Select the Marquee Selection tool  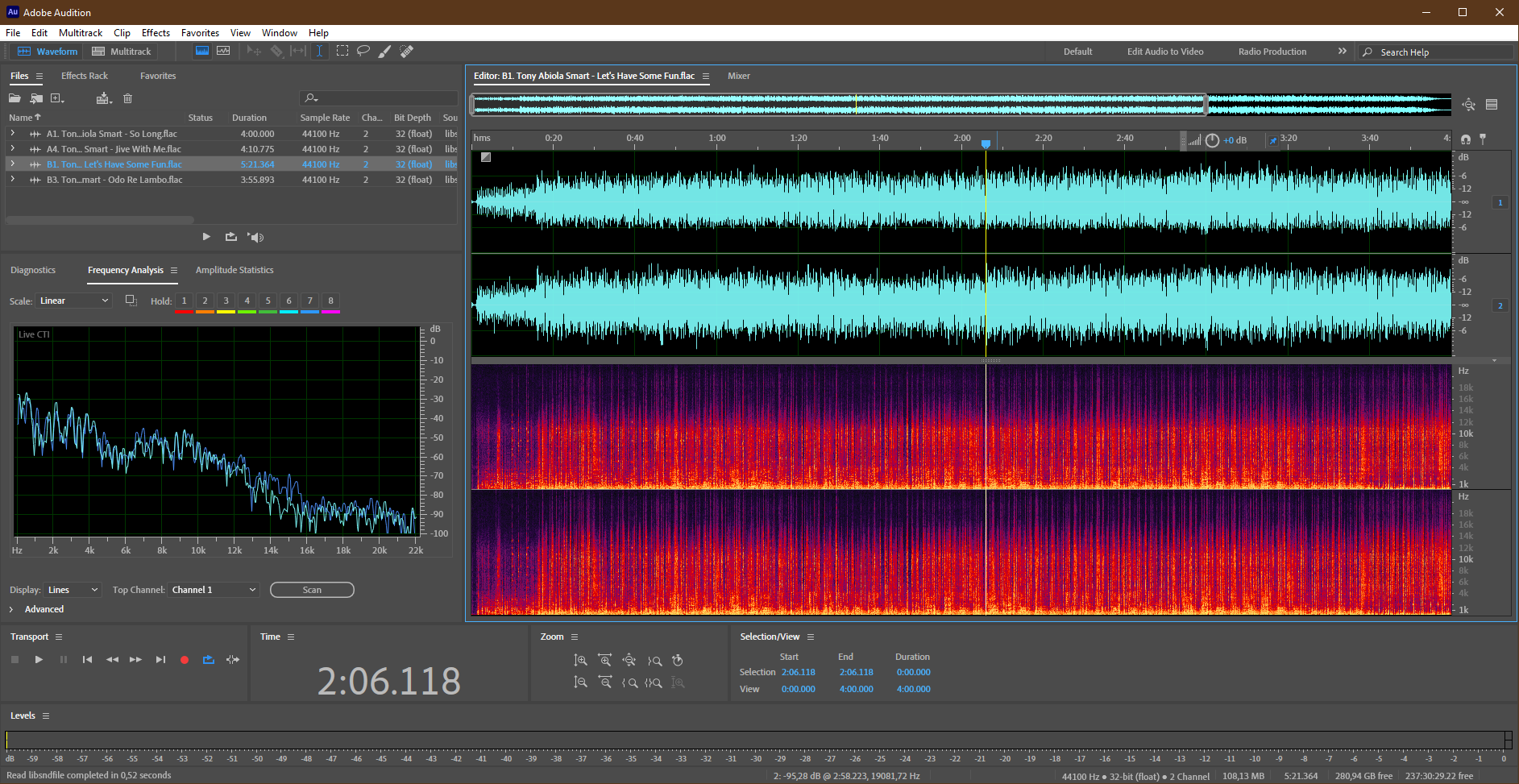[x=342, y=51]
